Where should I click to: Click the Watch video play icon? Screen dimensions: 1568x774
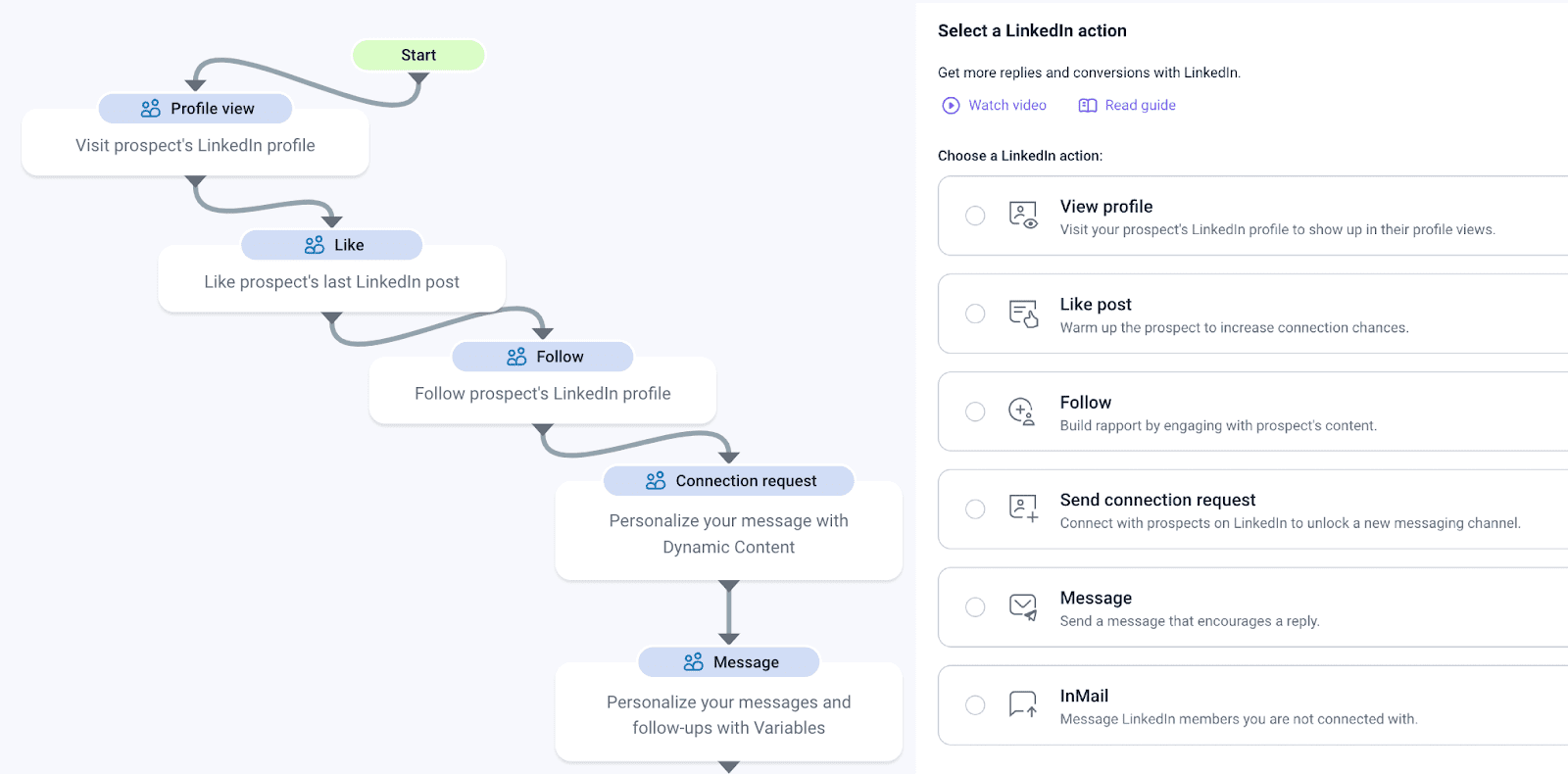click(951, 106)
